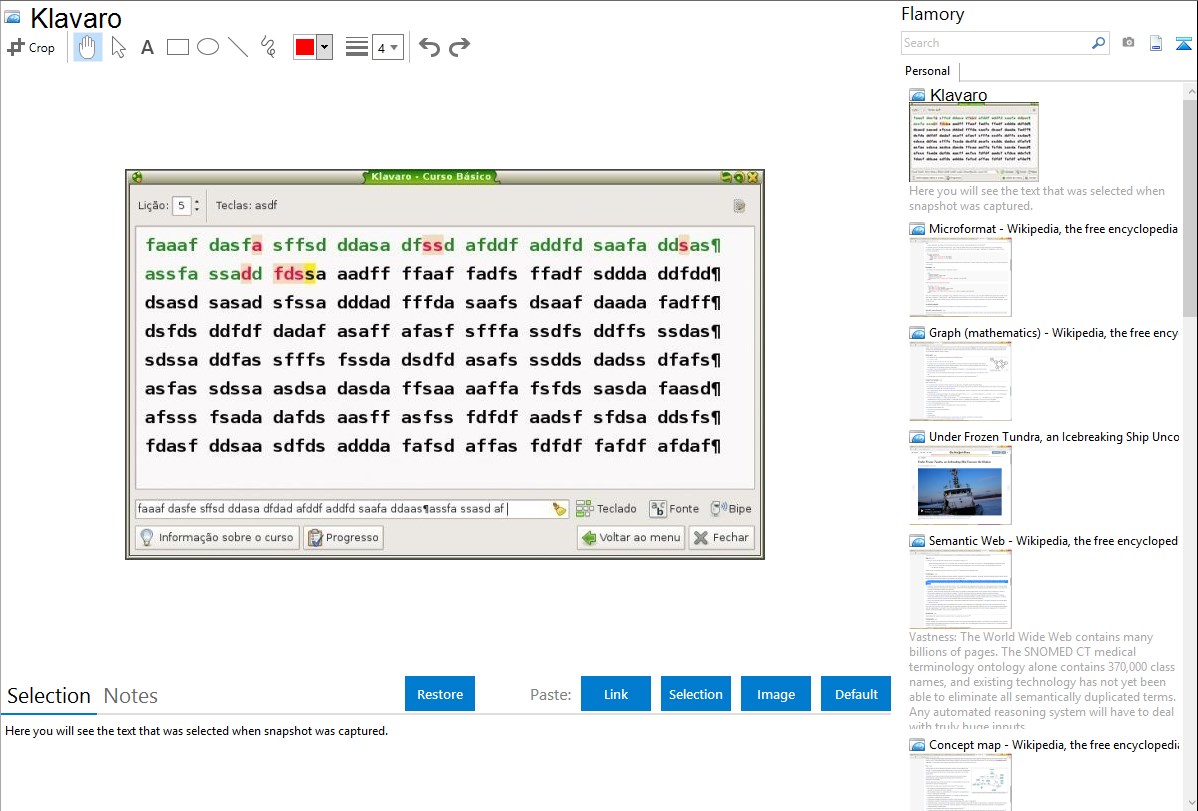1198x811 pixels.
Task: Click the broom clear icon in typing field
Action: coord(559,509)
